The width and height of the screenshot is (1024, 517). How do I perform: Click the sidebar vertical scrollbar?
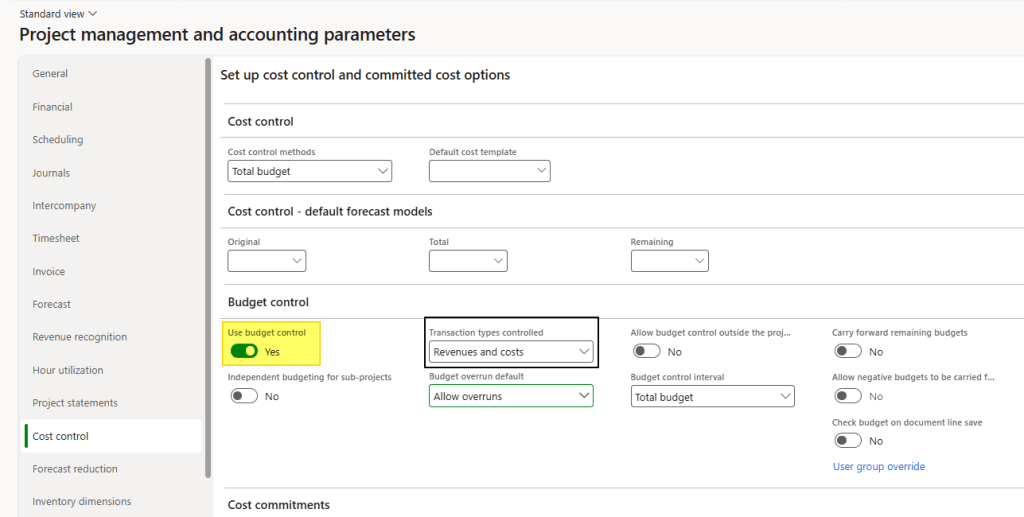[x=207, y=270]
